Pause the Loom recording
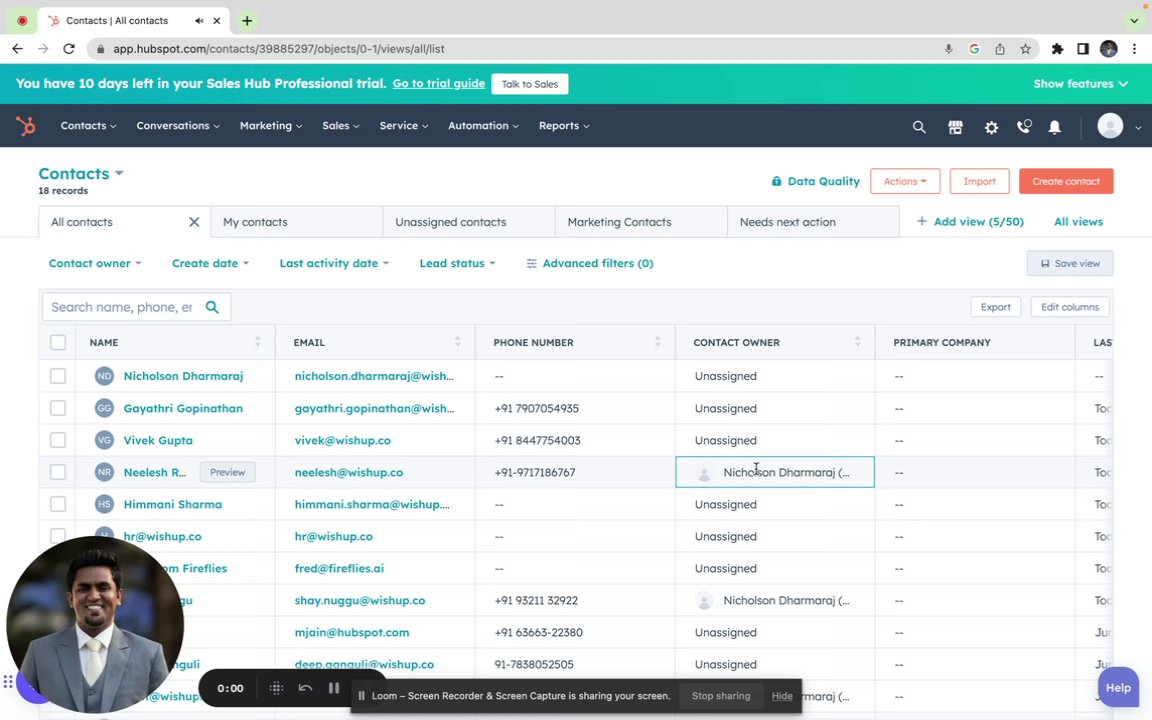Viewport: 1152px width, 720px height. [334, 688]
